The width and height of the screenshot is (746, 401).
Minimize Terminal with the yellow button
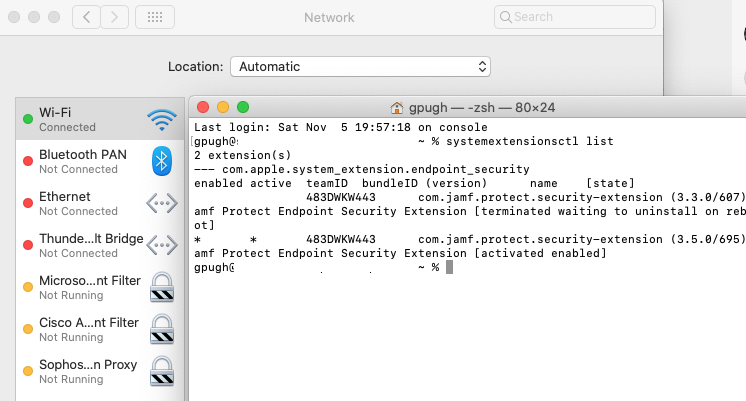pyautogui.click(x=223, y=107)
